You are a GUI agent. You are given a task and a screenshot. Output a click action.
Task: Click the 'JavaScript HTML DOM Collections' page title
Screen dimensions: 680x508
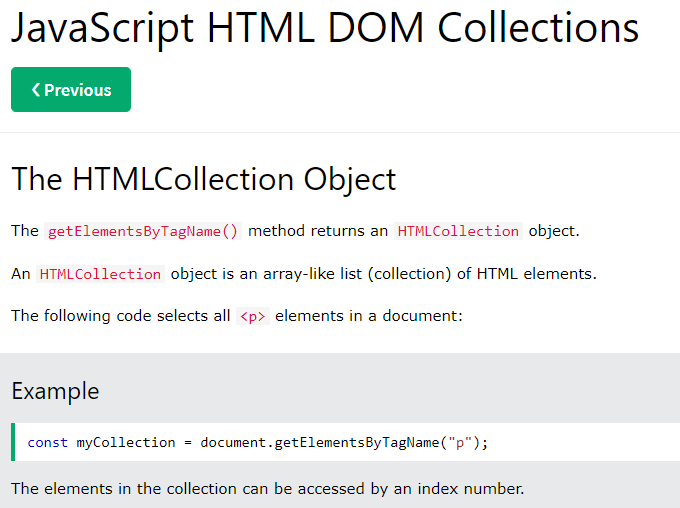tap(325, 28)
